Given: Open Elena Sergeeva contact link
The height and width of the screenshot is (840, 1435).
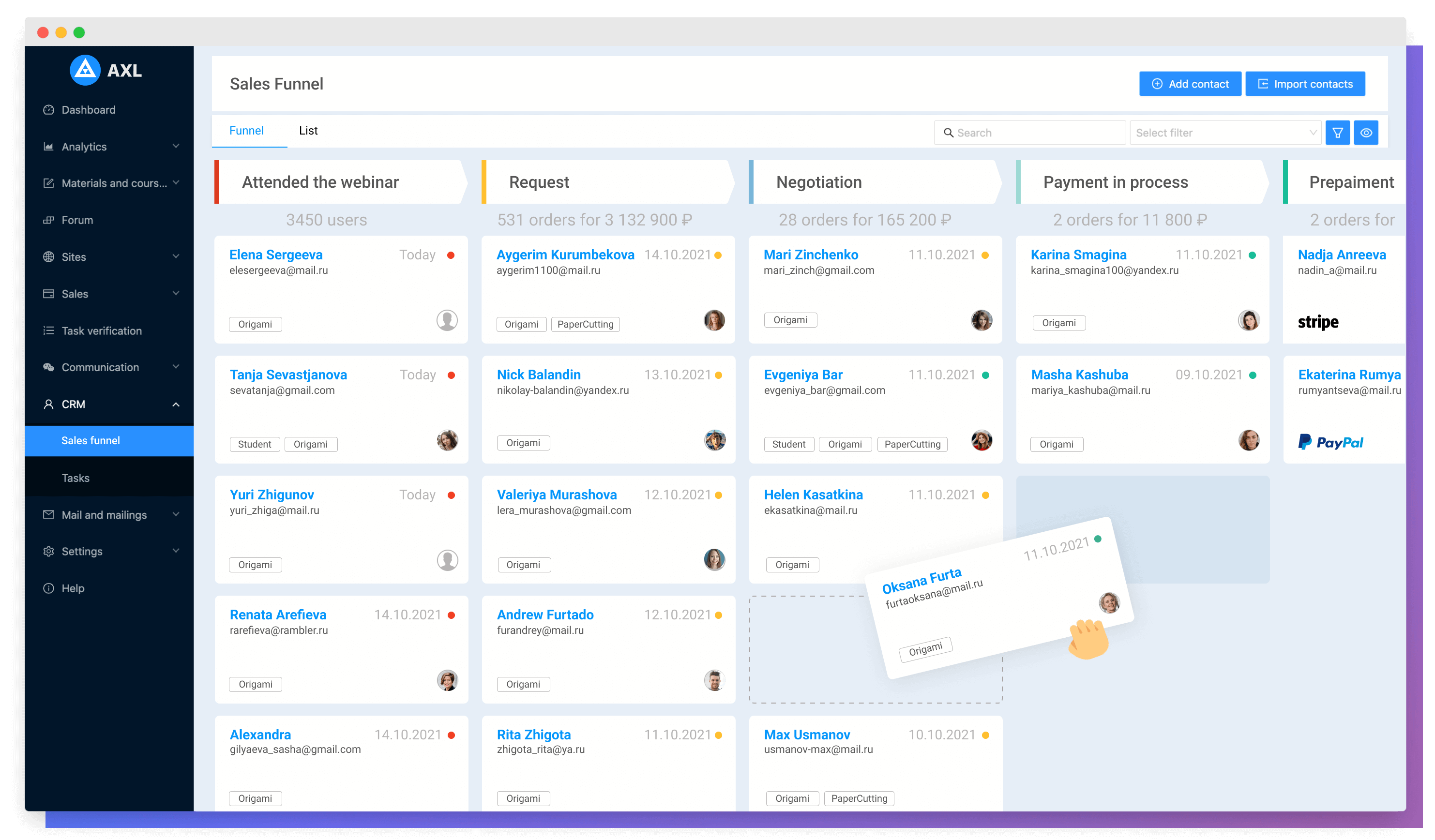Looking at the screenshot, I should click(276, 255).
